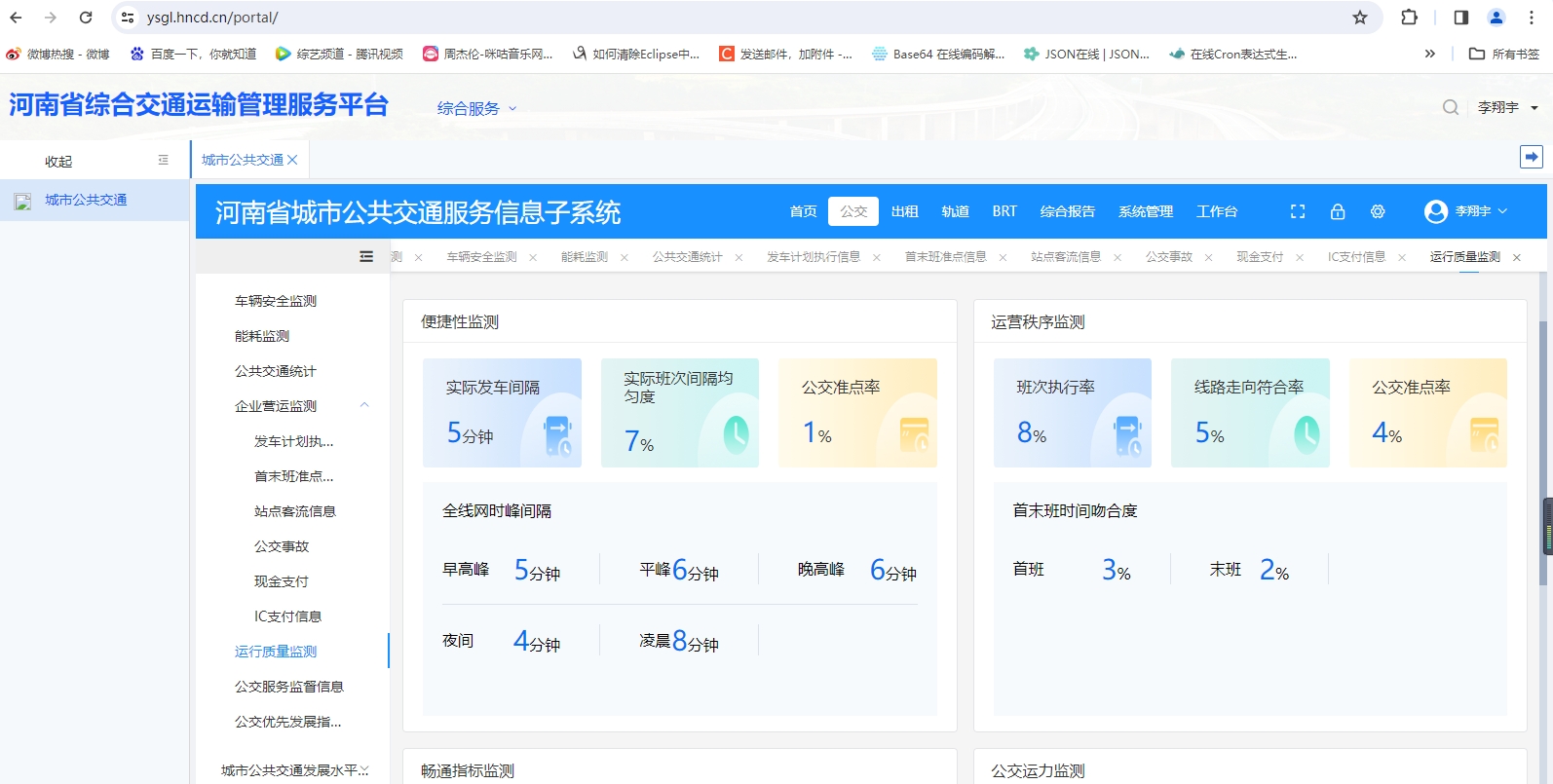Expand 城市公共交通发展水平 section
This screenshot has height=784, width=1553.
pyautogui.click(x=294, y=770)
